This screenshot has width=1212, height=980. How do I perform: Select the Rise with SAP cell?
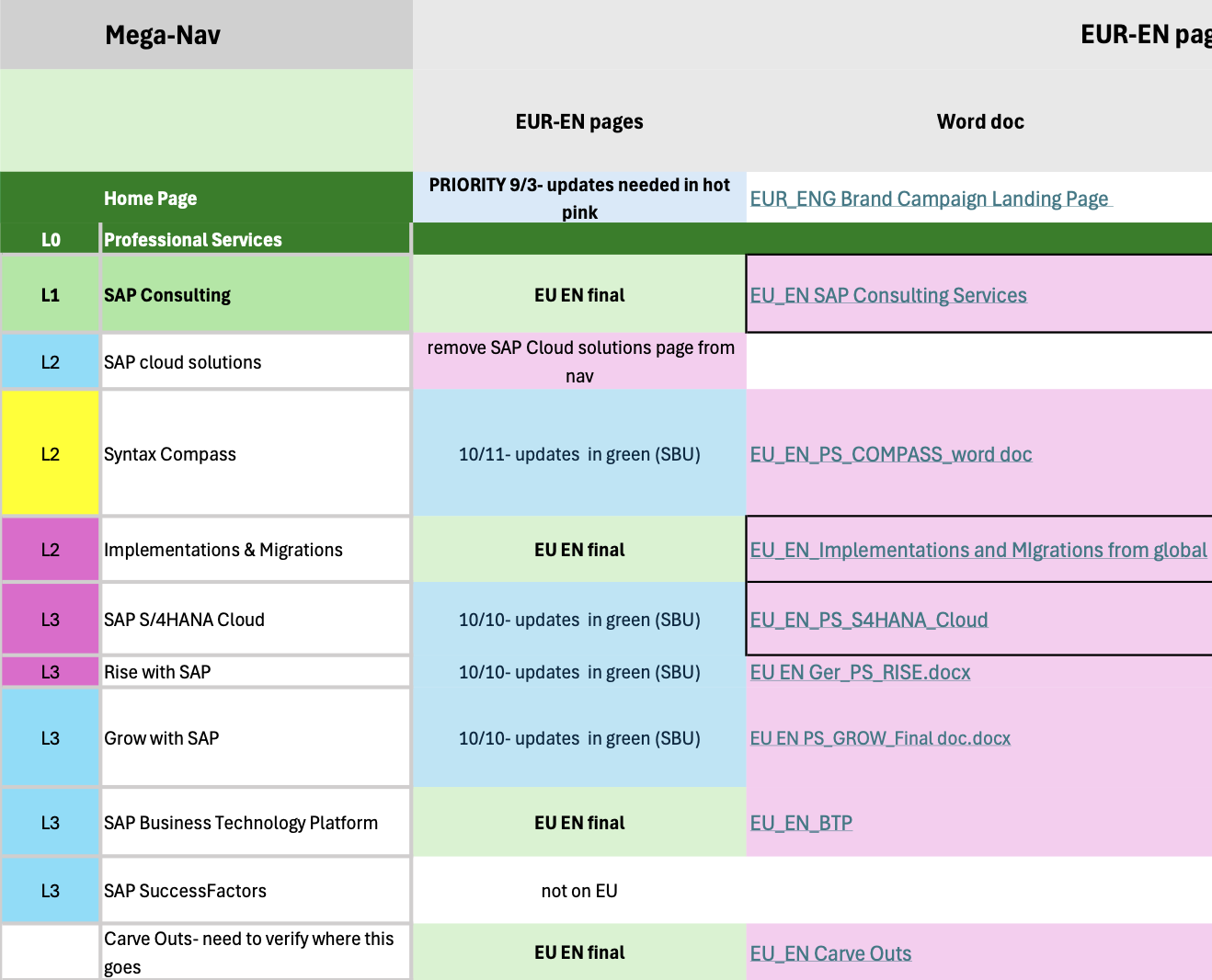click(256, 672)
